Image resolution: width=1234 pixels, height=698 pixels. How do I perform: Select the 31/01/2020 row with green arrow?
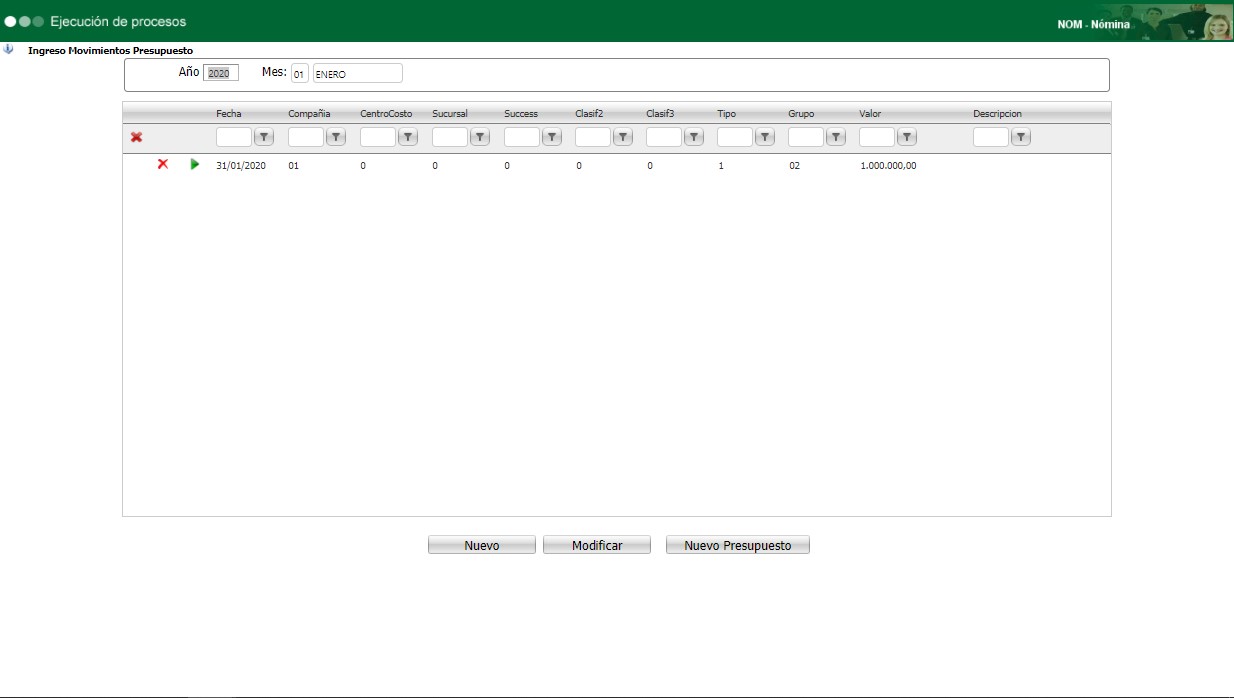coord(194,164)
